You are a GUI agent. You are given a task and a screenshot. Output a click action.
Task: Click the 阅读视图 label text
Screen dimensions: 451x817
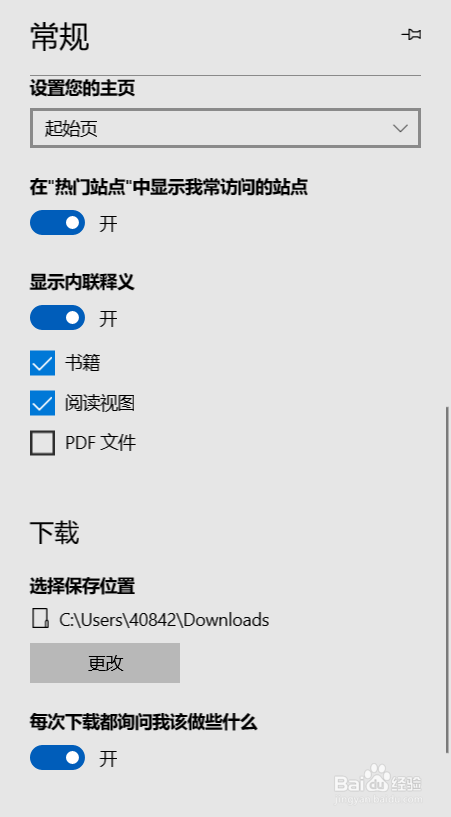point(100,403)
